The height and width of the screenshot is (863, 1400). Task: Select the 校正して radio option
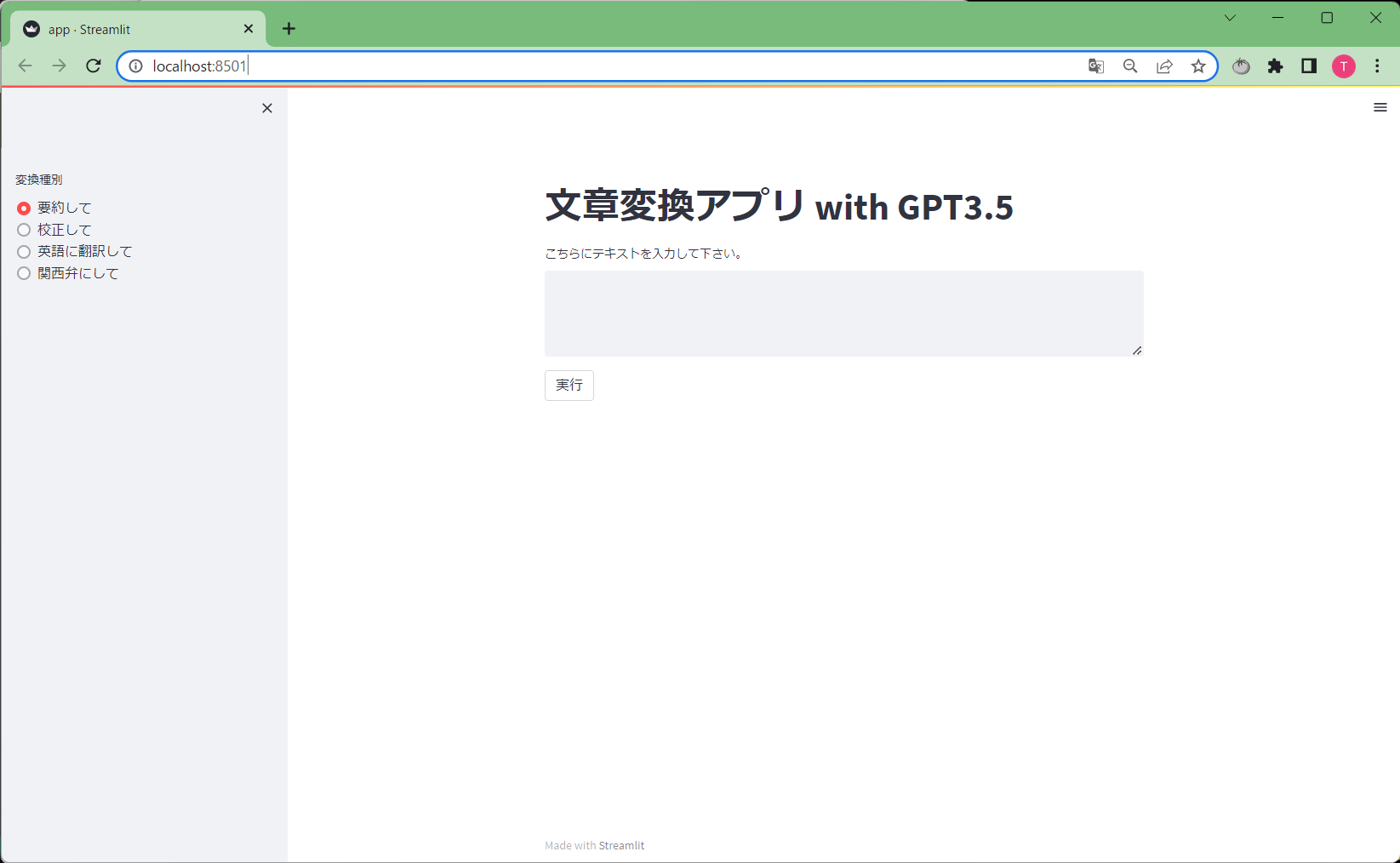click(x=54, y=230)
